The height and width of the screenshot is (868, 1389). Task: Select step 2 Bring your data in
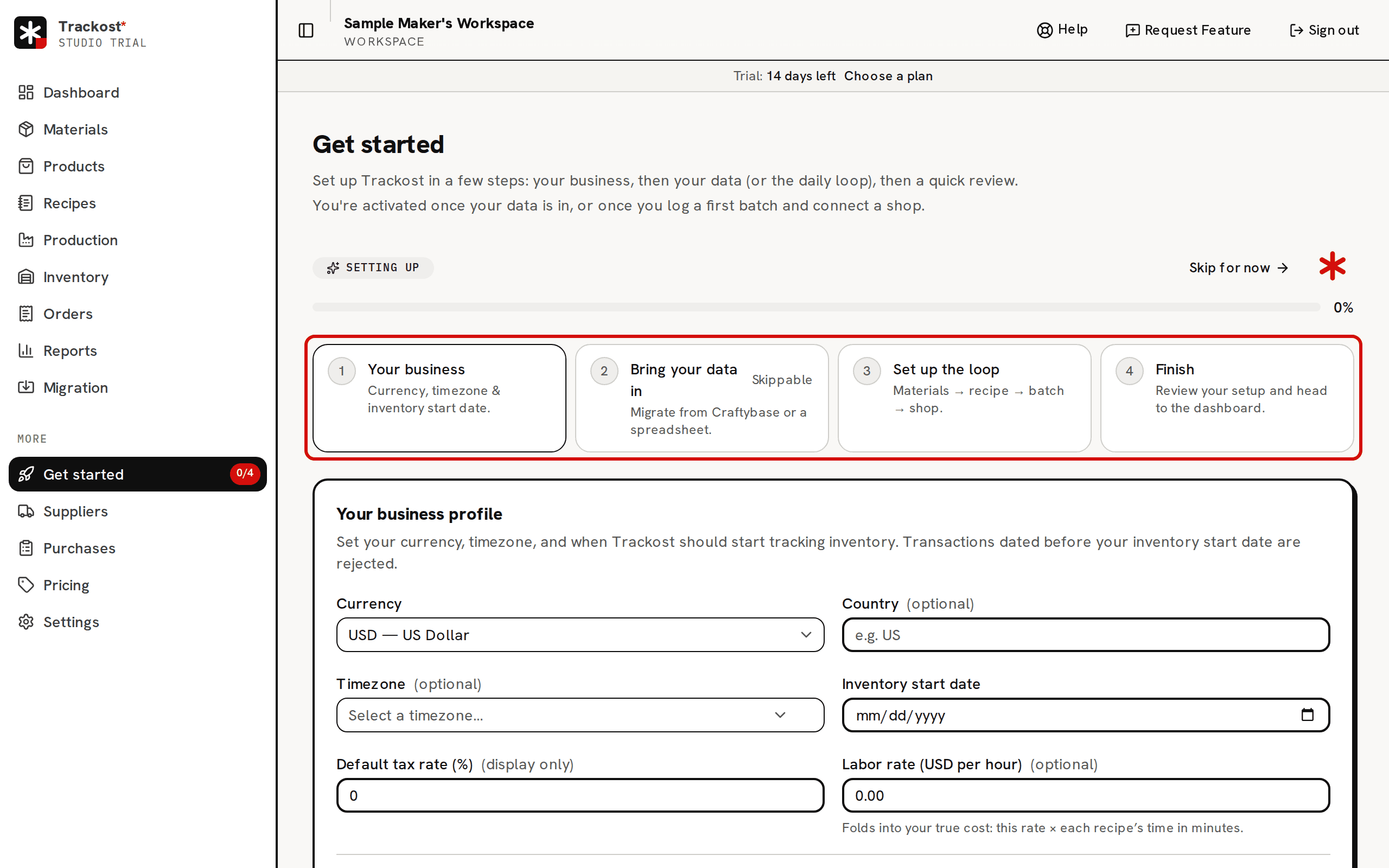[x=702, y=398]
